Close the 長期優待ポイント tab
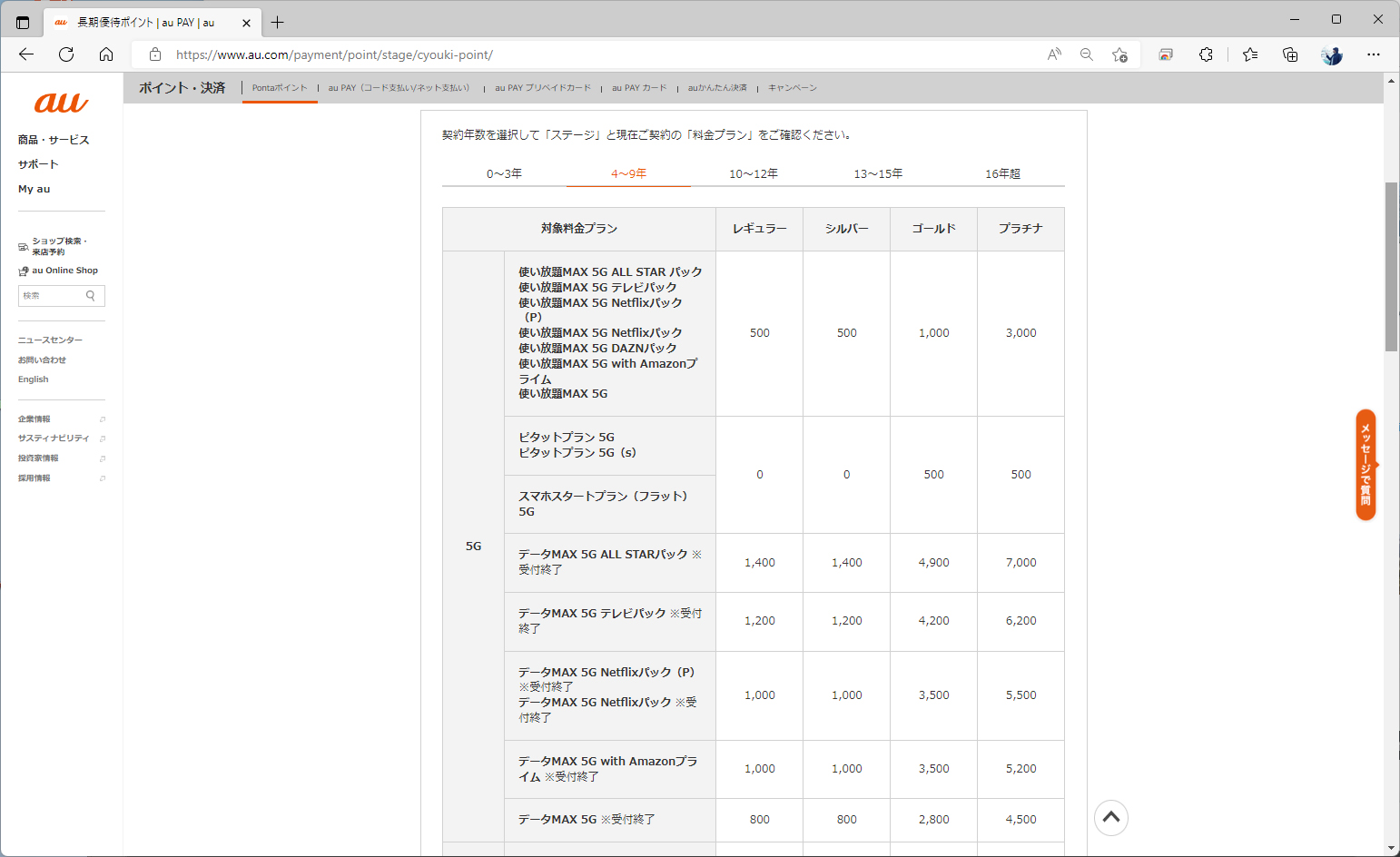Screen dimensions: 1400x857 [246, 23]
